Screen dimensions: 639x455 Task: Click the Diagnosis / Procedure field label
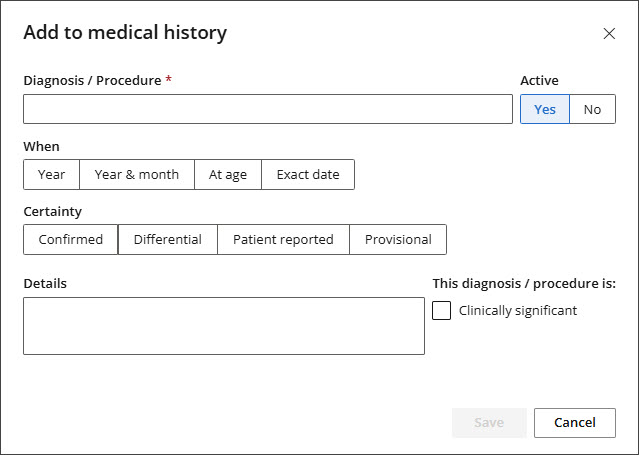point(92,80)
